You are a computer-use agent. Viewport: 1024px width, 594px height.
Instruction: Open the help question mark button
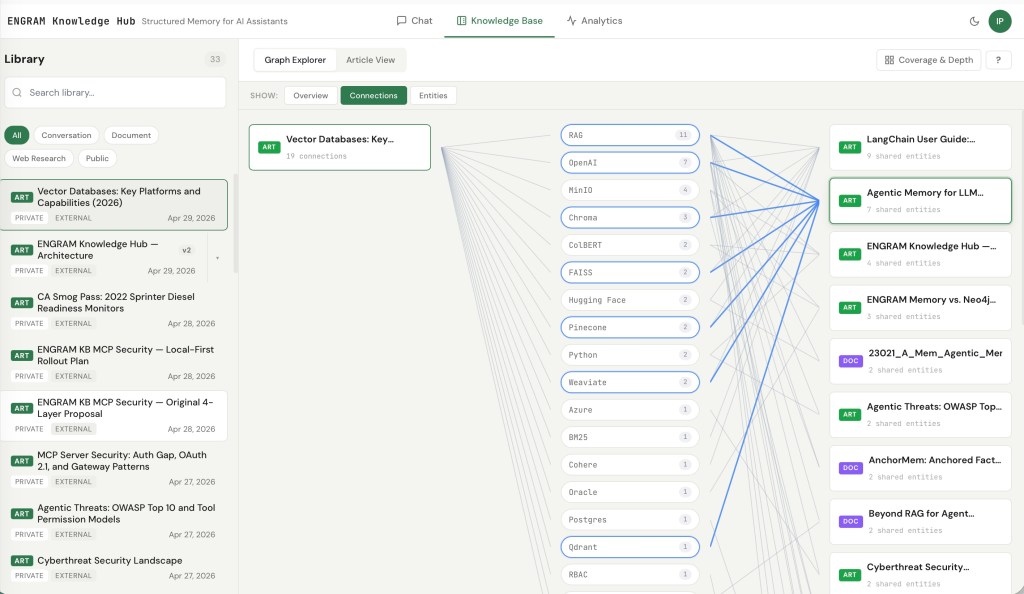998,60
